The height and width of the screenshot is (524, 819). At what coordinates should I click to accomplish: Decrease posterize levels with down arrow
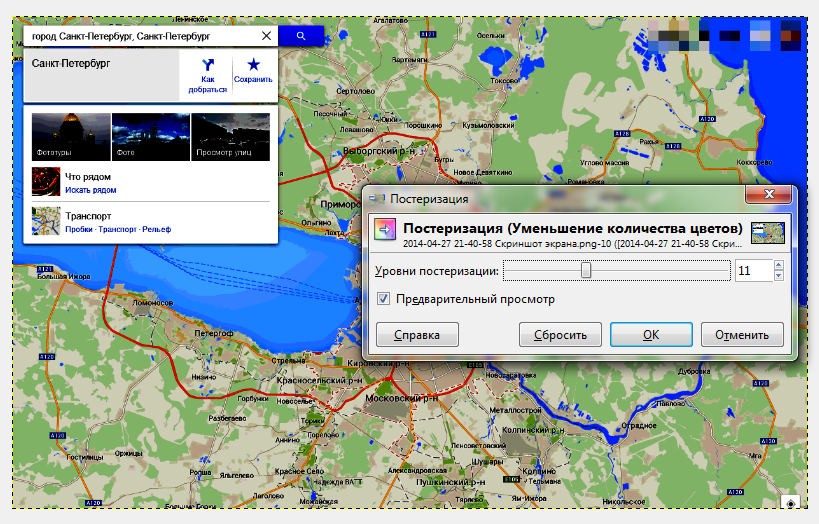click(779, 276)
